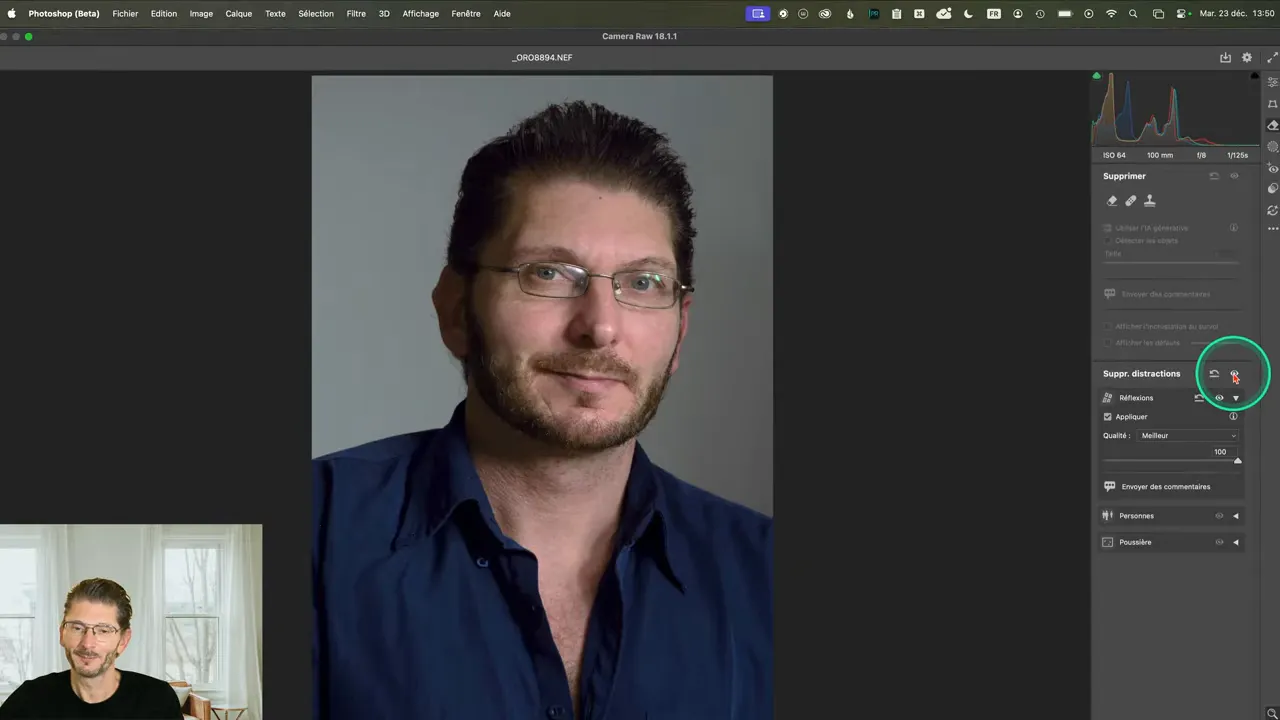Select the Clone stamp tool
This screenshot has height=720, width=1280.
(x=1149, y=200)
